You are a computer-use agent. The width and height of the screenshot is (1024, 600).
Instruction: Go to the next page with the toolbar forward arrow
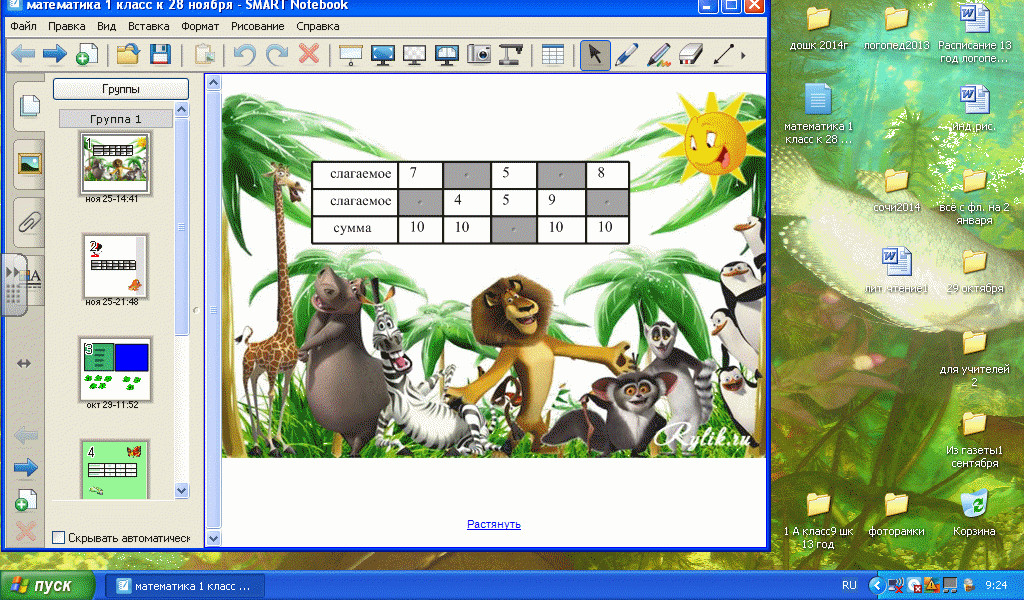[55, 54]
